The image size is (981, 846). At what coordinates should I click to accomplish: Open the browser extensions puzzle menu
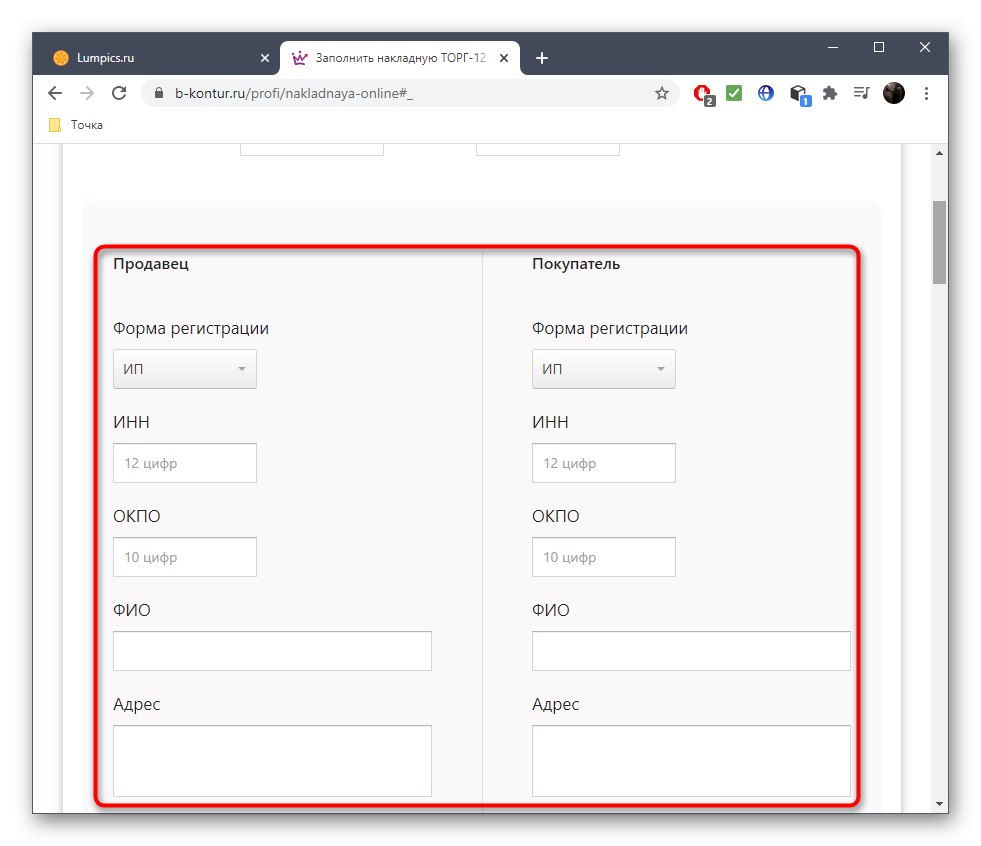point(830,92)
